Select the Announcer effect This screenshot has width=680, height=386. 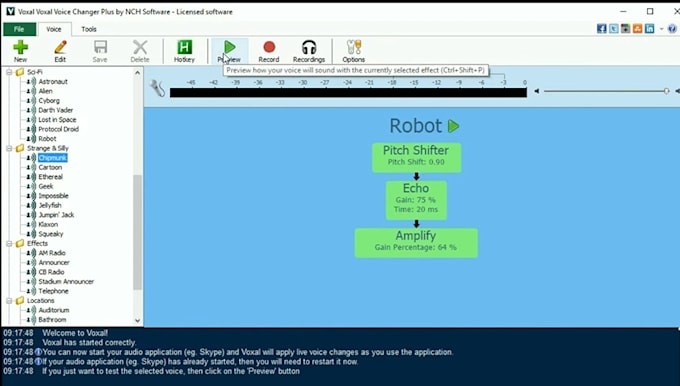[54, 263]
